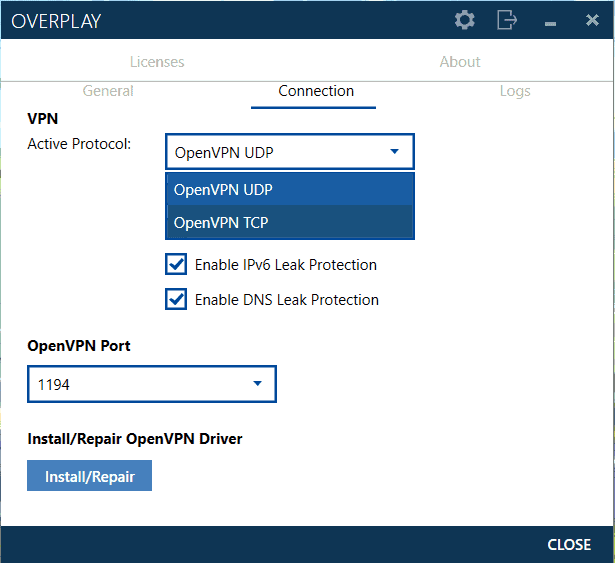The image size is (615, 563).
Task: Select OpenVPN TCP from the protocol list
Action: tap(290, 222)
